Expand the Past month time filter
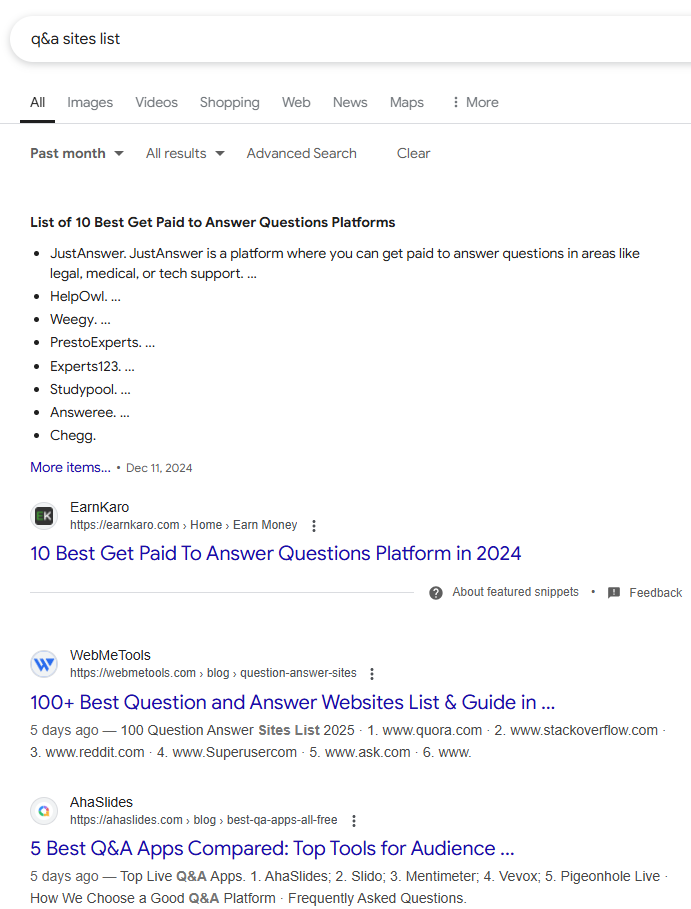691x909 pixels. click(77, 153)
